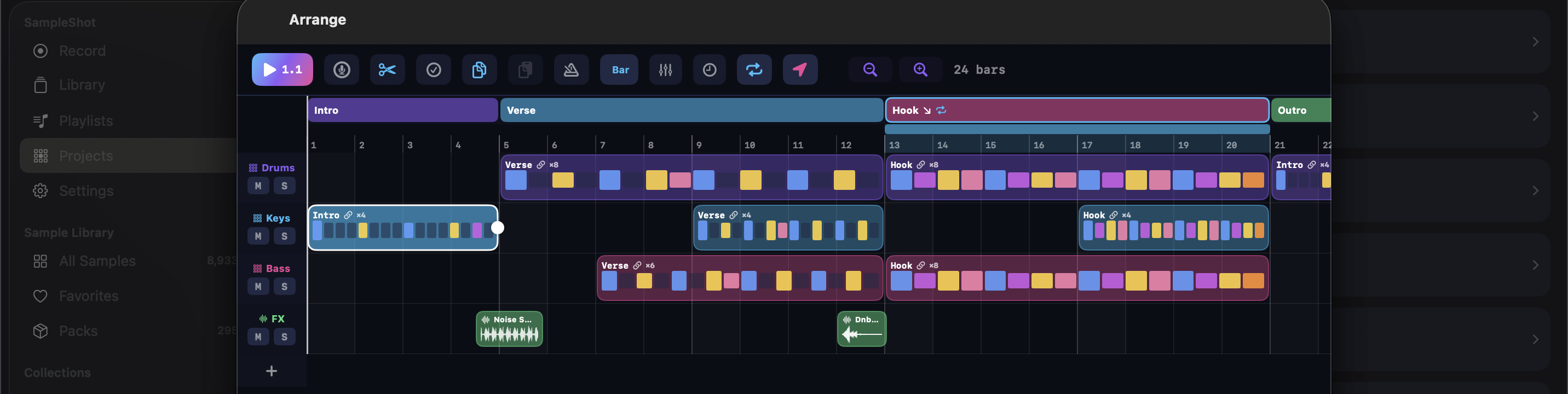
Task: Solo the FX track
Action: [x=284, y=337]
